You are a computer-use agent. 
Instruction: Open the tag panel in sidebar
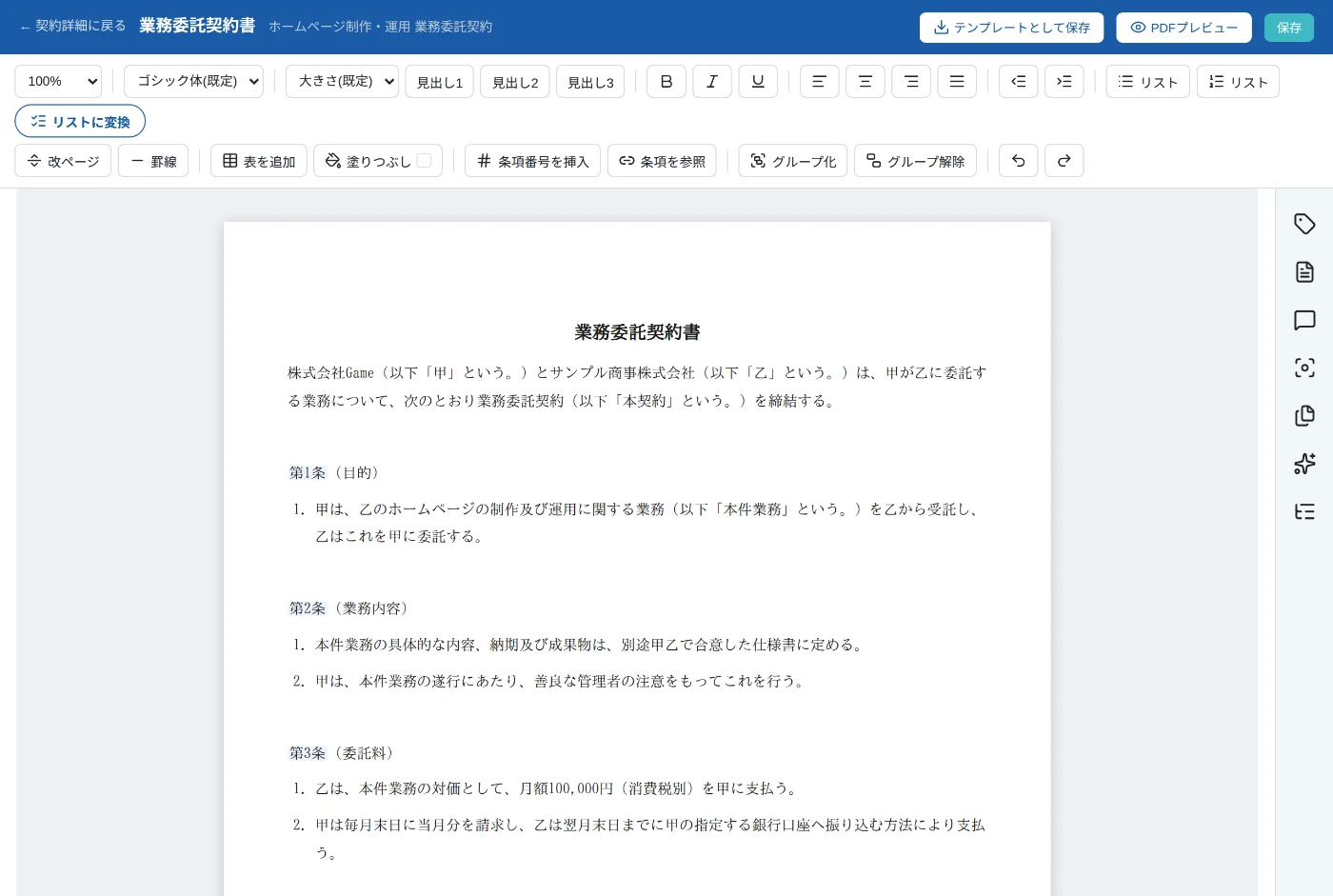1304,224
